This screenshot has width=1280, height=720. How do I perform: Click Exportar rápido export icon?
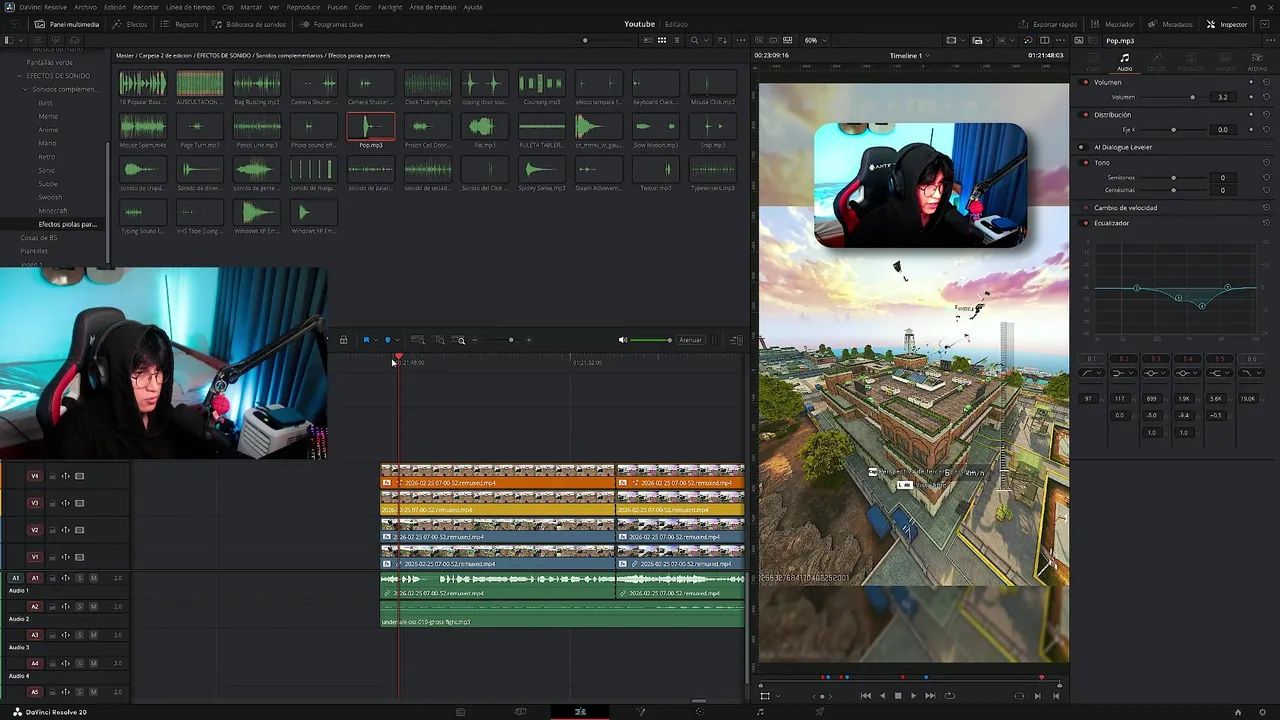(x=1048, y=24)
